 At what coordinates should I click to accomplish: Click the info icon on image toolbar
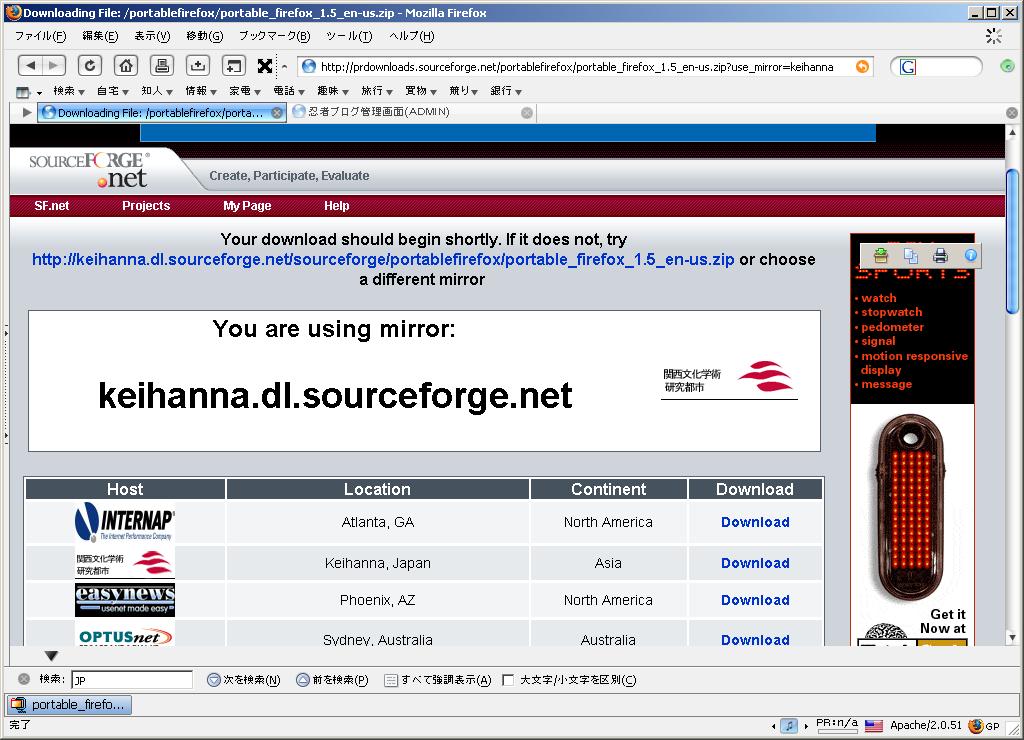[x=970, y=255]
